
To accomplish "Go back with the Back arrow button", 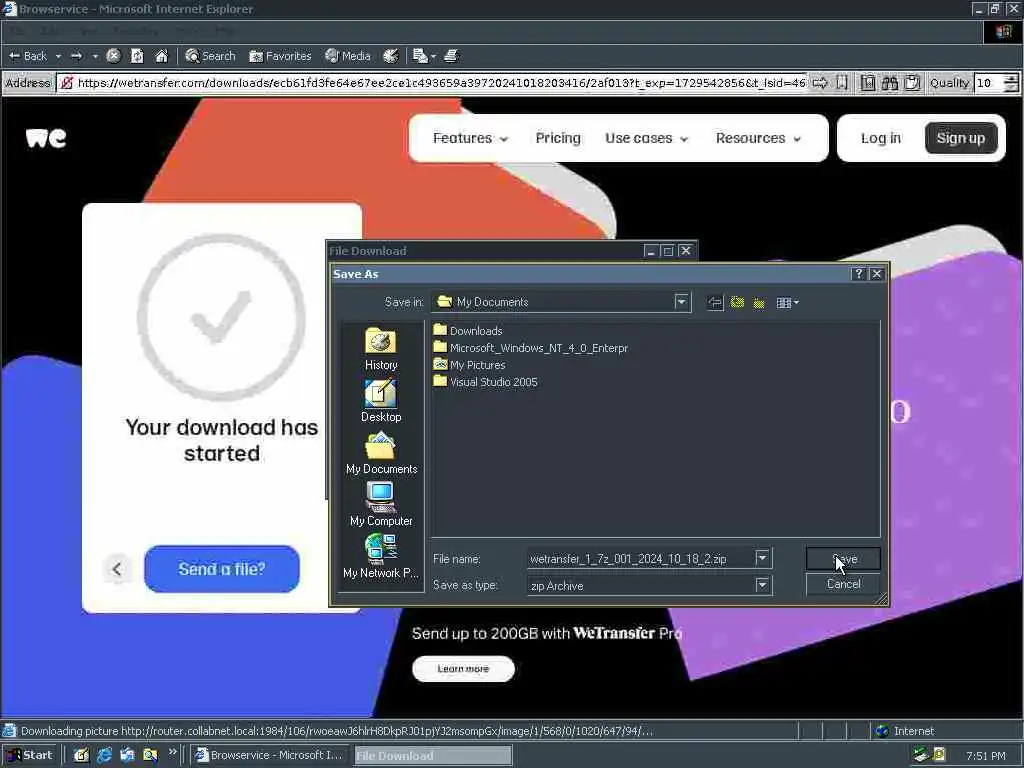I will click(x=27, y=56).
